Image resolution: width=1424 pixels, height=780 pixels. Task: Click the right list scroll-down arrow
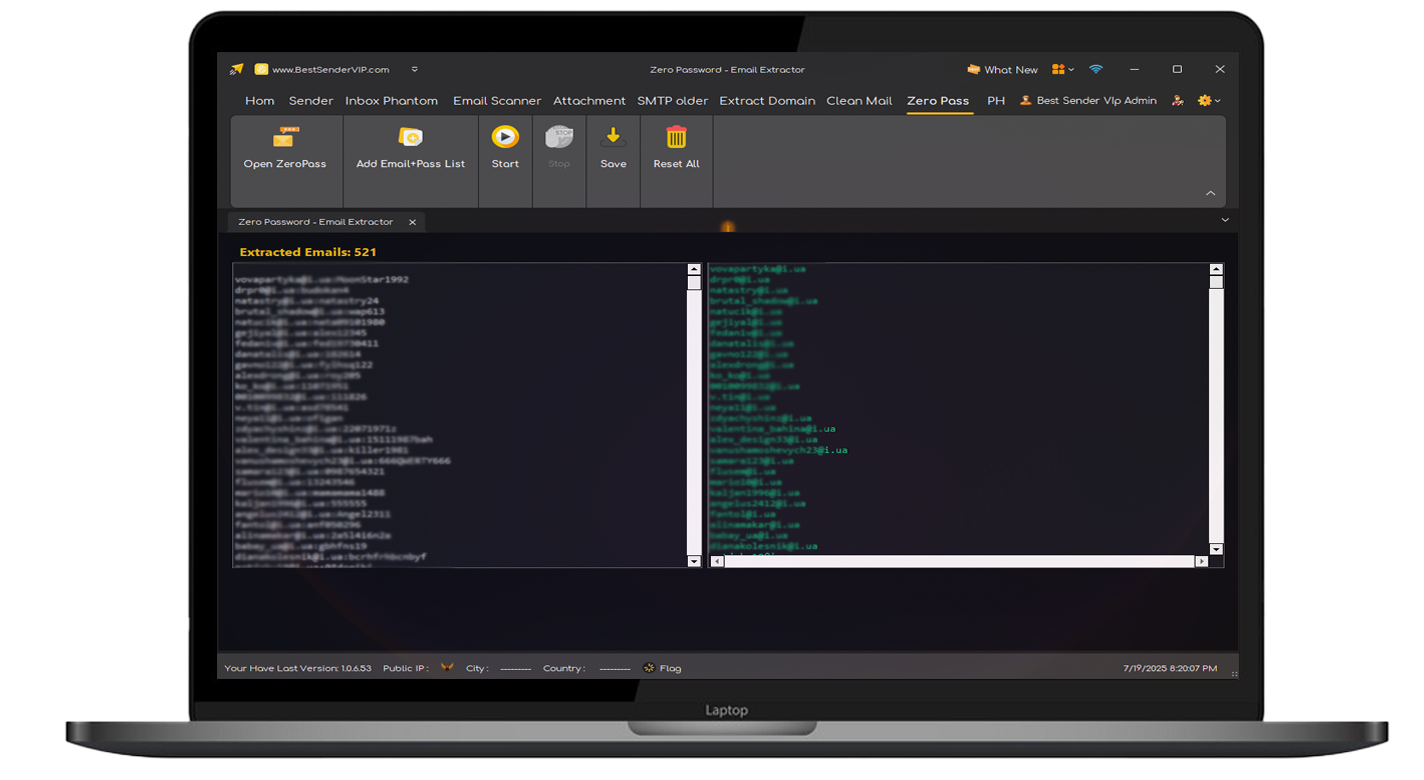[1216, 549]
